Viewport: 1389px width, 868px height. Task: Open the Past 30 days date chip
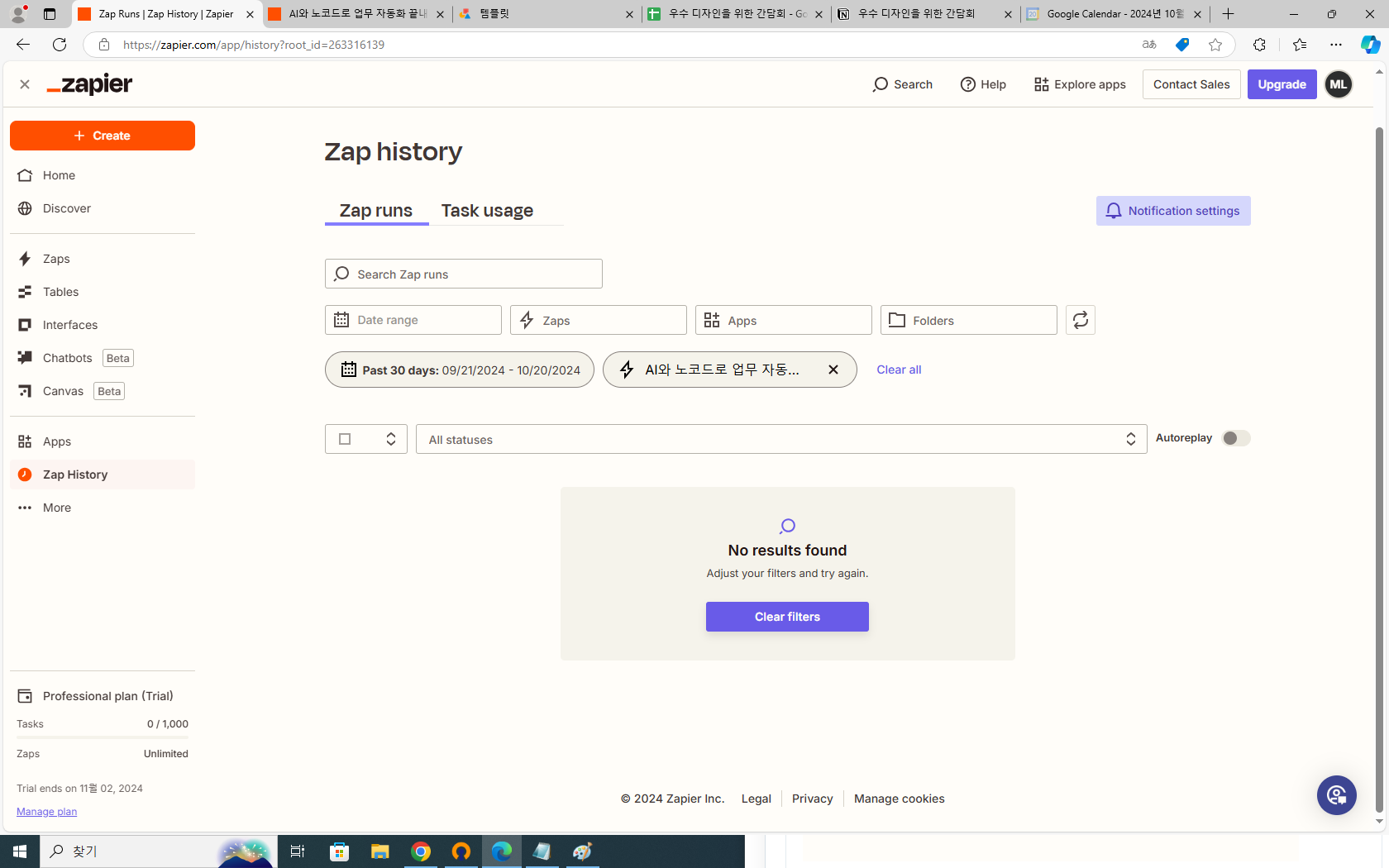pyautogui.click(x=460, y=370)
